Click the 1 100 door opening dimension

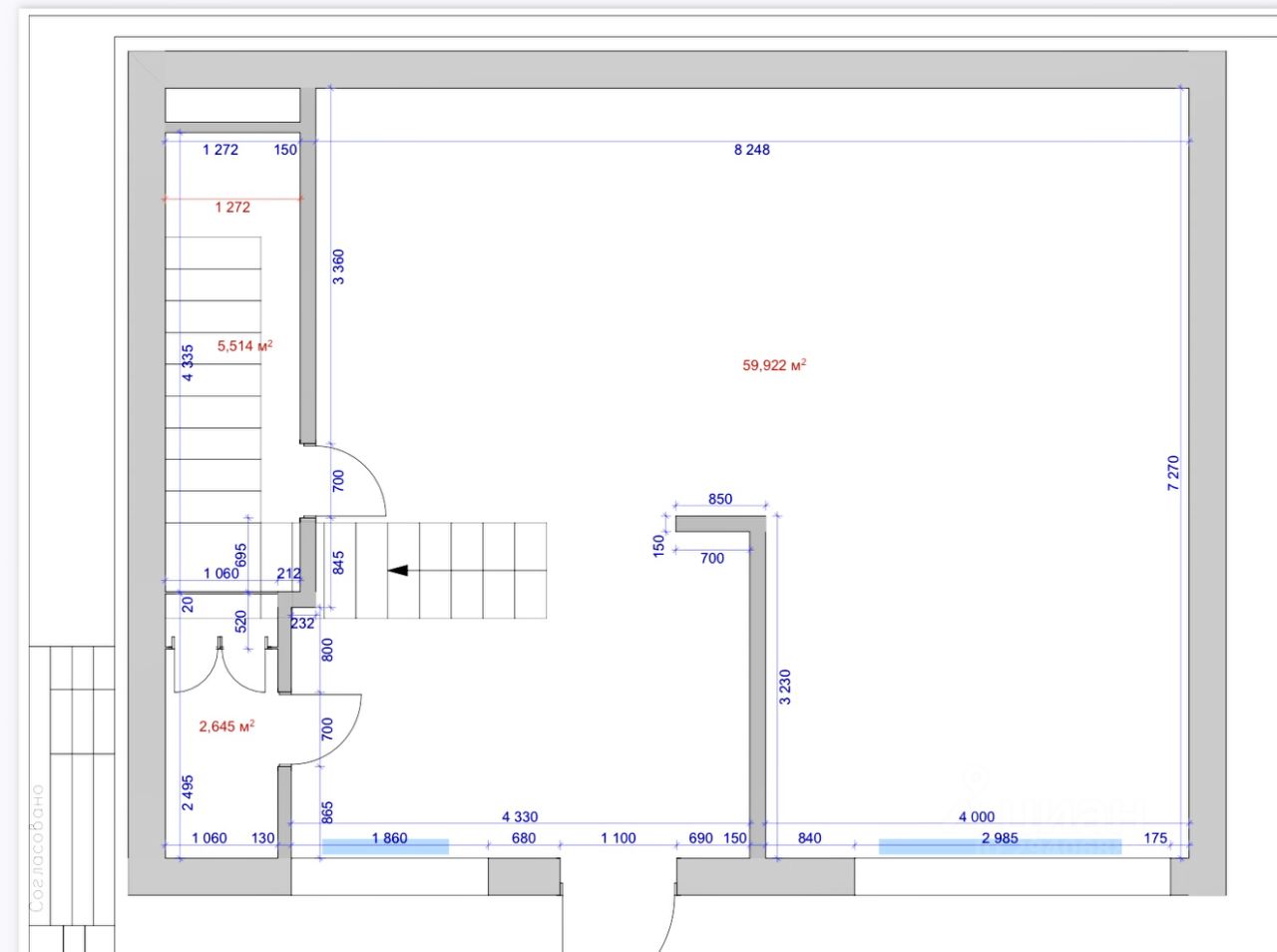[618, 838]
